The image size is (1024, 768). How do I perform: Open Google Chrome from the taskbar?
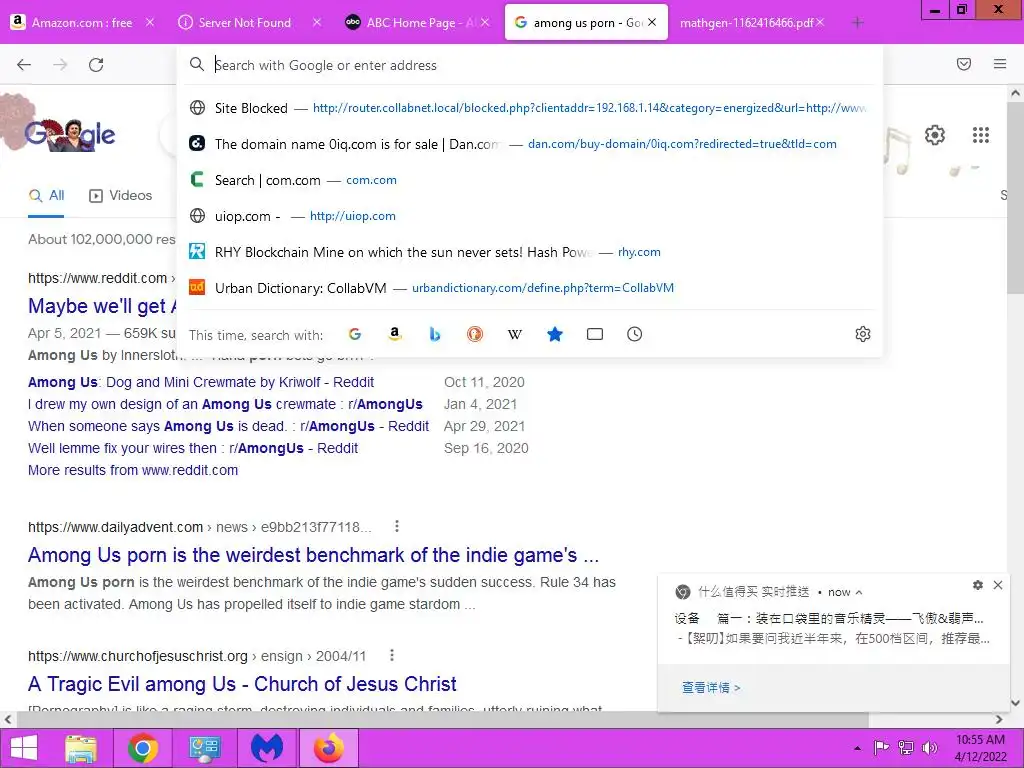point(142,748)
